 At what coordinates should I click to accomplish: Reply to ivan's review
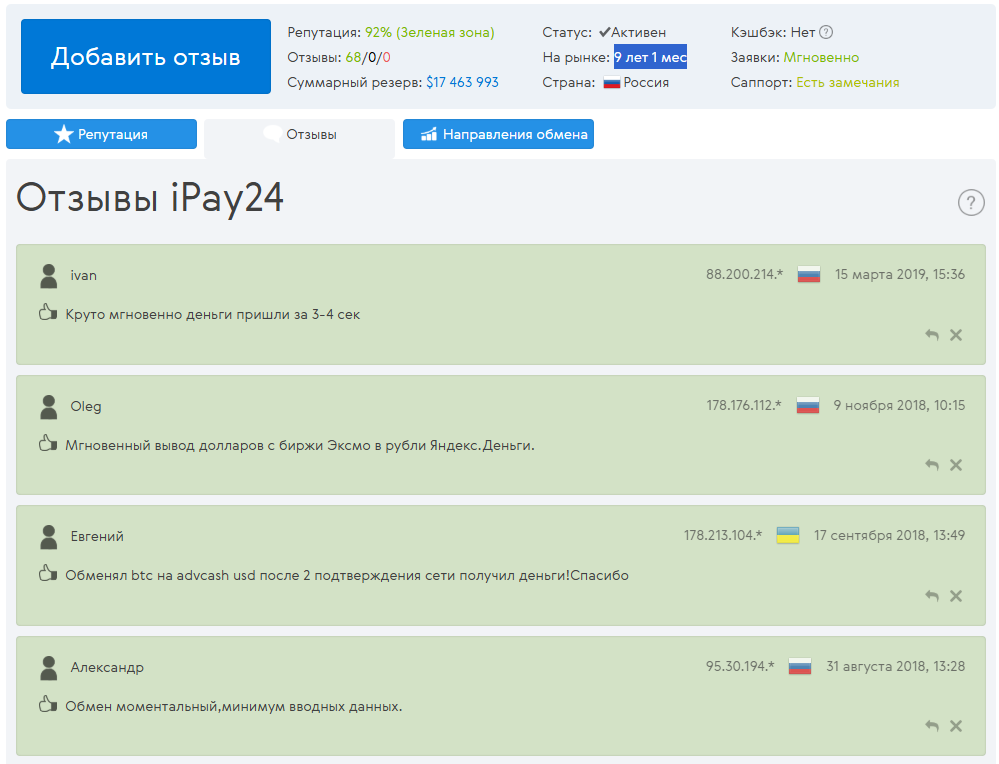tap(931, 335)
